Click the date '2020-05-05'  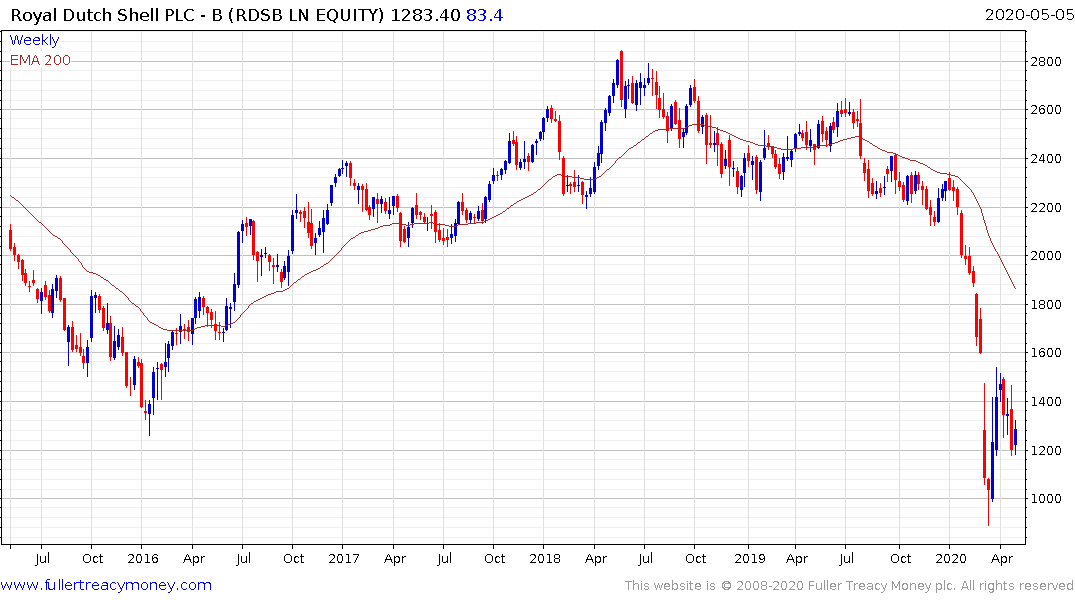click(1029, 15)
